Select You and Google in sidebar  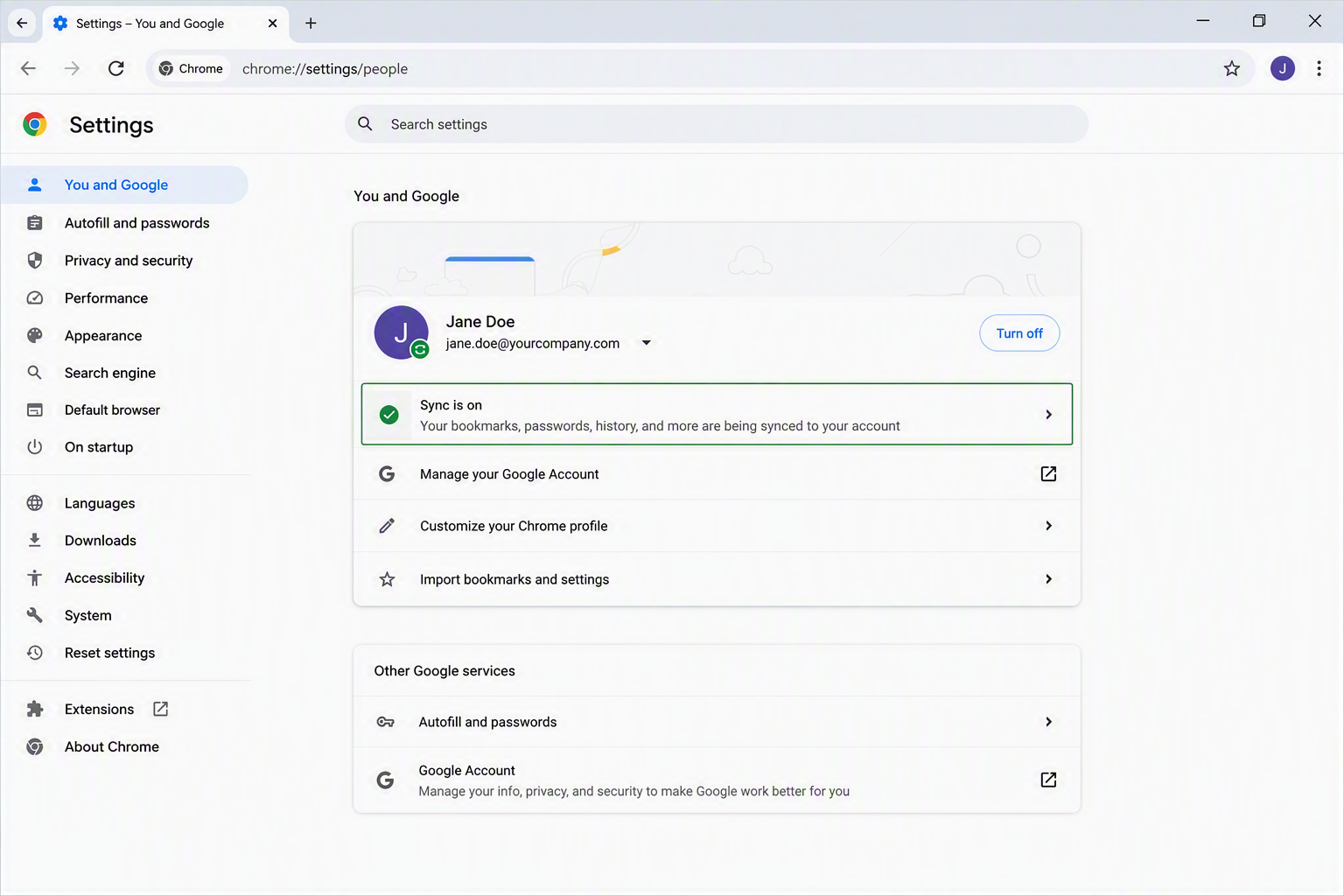[124, 185]
